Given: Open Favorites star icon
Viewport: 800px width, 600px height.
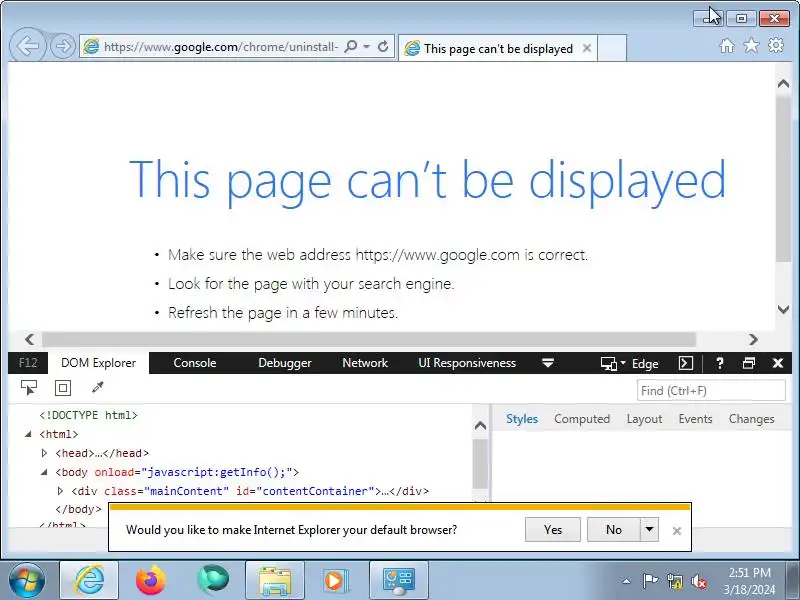Looking at the screenshot, I should (751, 45).
